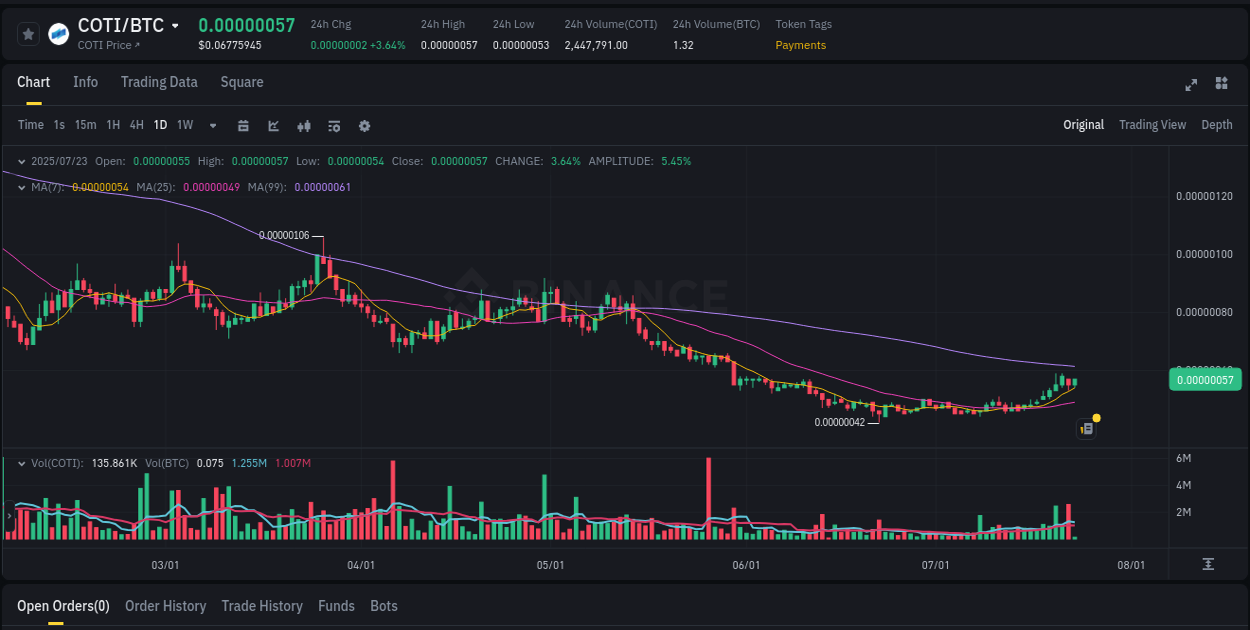The width and height of the screenshot is (1250, 630).
Task: Toggle COTI/BTC favorite star
Action: [x=28, y=33]
